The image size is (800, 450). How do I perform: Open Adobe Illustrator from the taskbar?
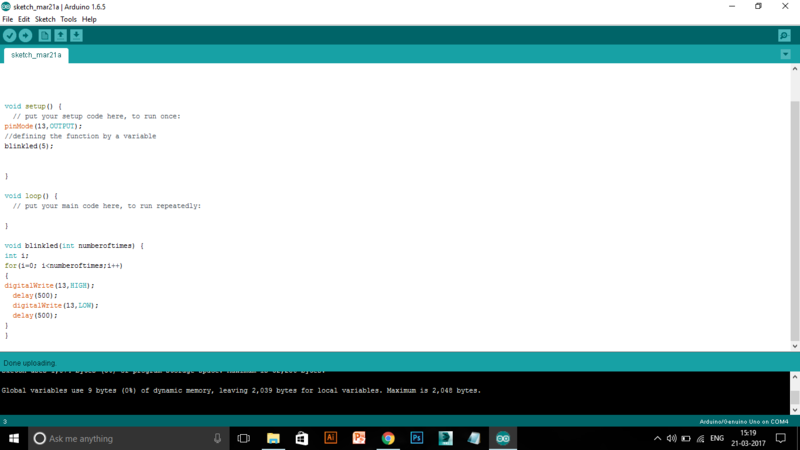pos(330,438)
